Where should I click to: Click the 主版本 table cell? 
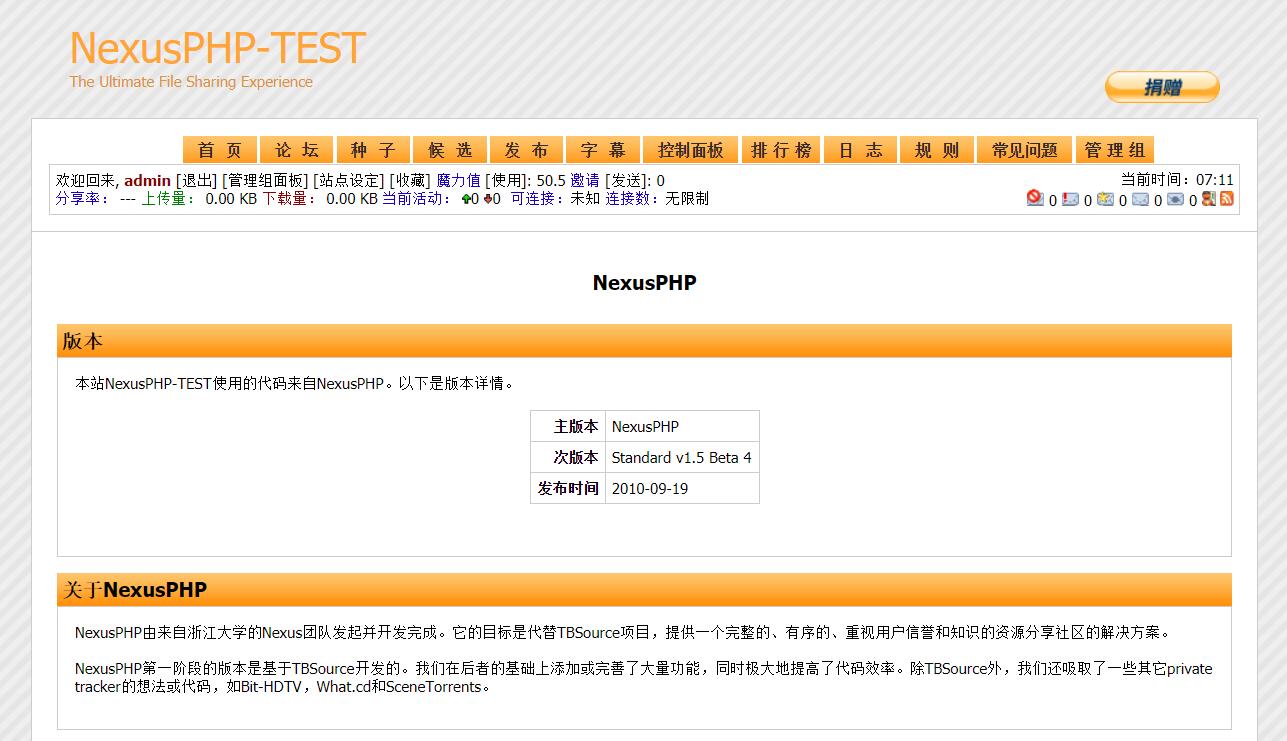click(568, 426)
